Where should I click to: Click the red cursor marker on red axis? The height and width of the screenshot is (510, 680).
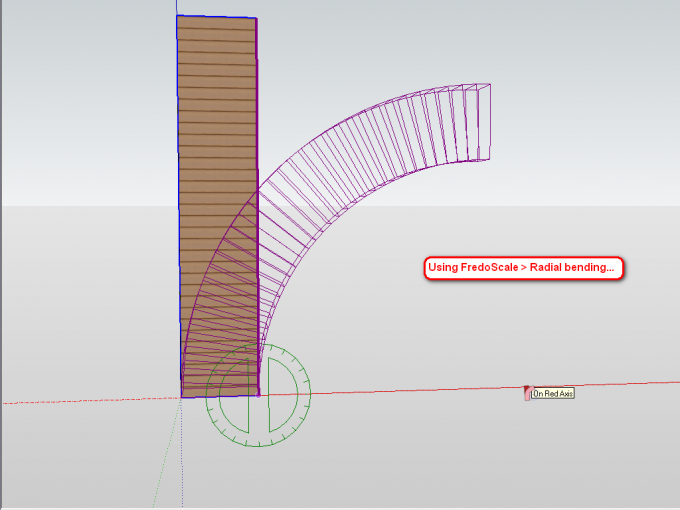coord(527,393)
